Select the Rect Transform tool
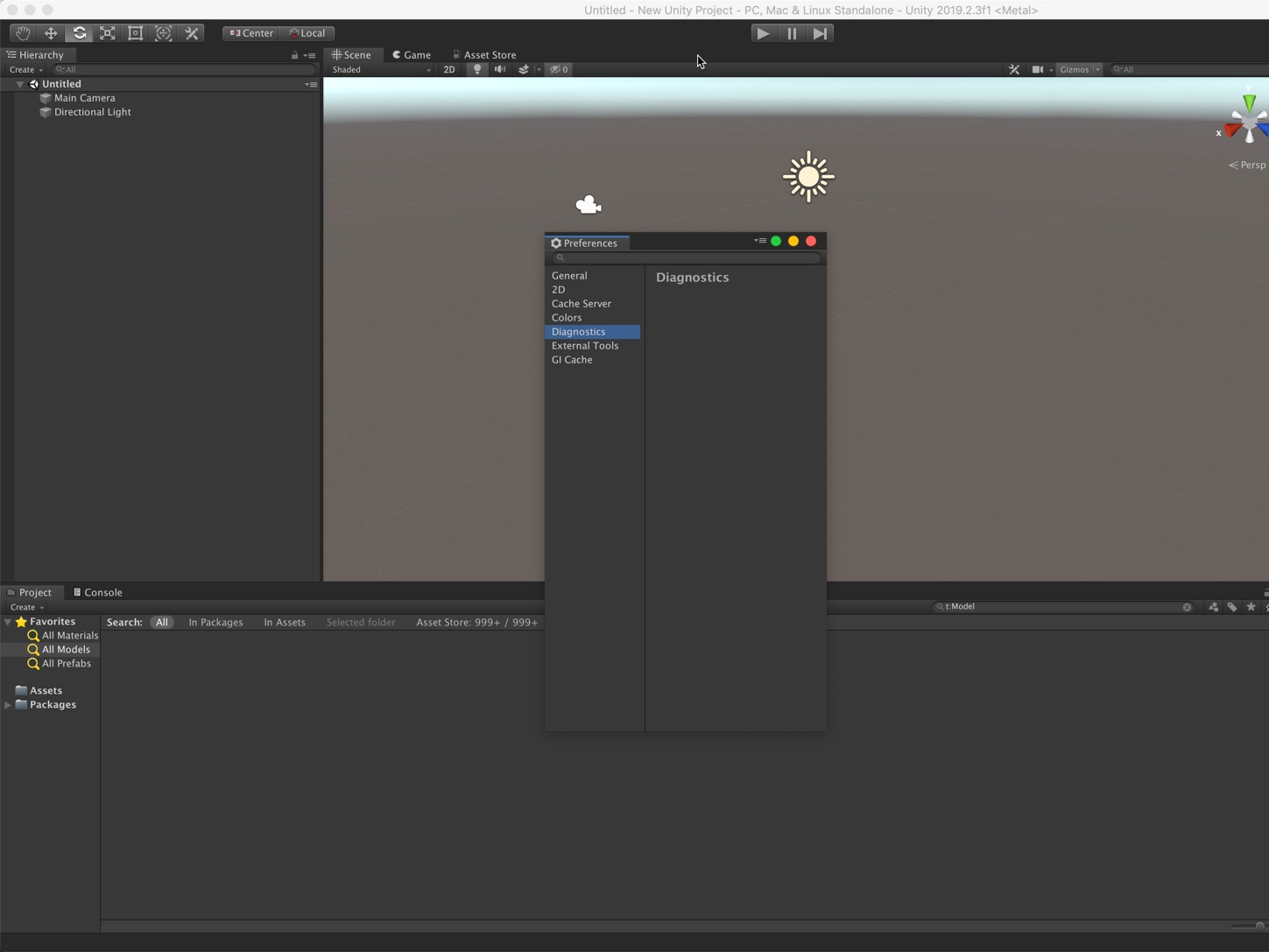1269x952 pixels. (135, 32)
